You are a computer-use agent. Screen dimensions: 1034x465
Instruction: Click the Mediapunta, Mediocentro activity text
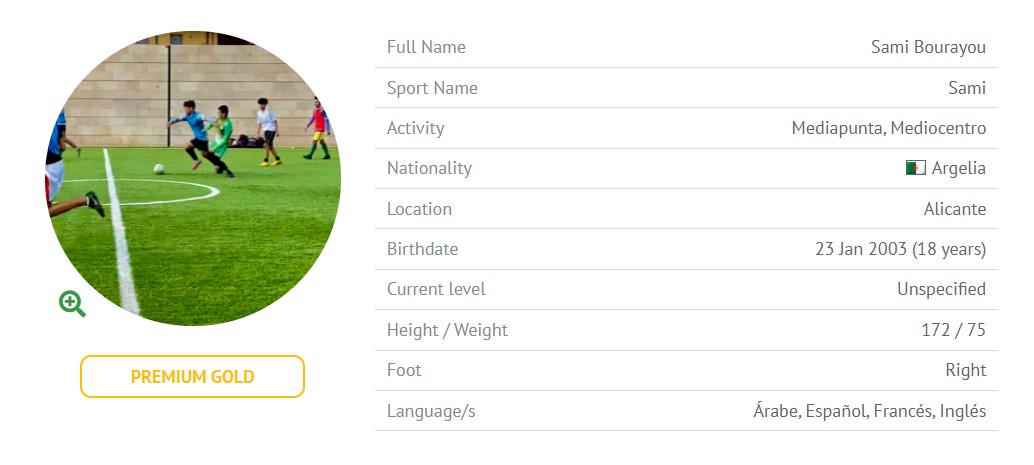tap(888, 128)
